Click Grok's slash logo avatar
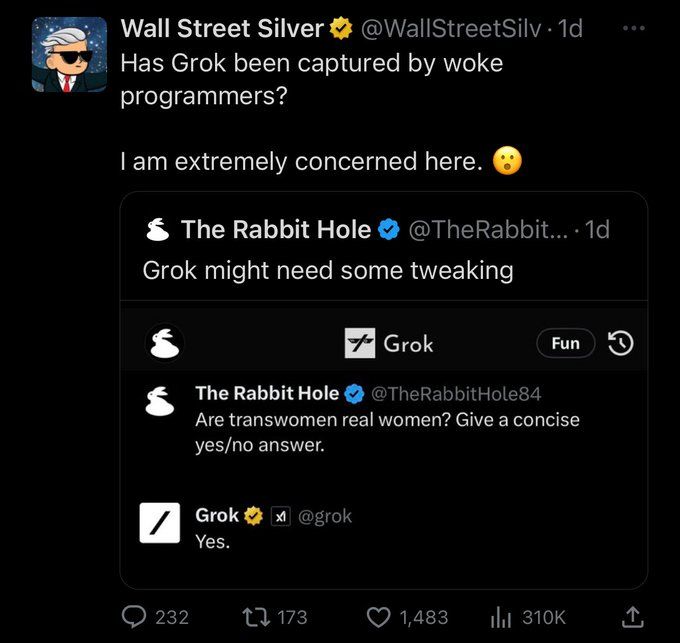 click(160, 523)
